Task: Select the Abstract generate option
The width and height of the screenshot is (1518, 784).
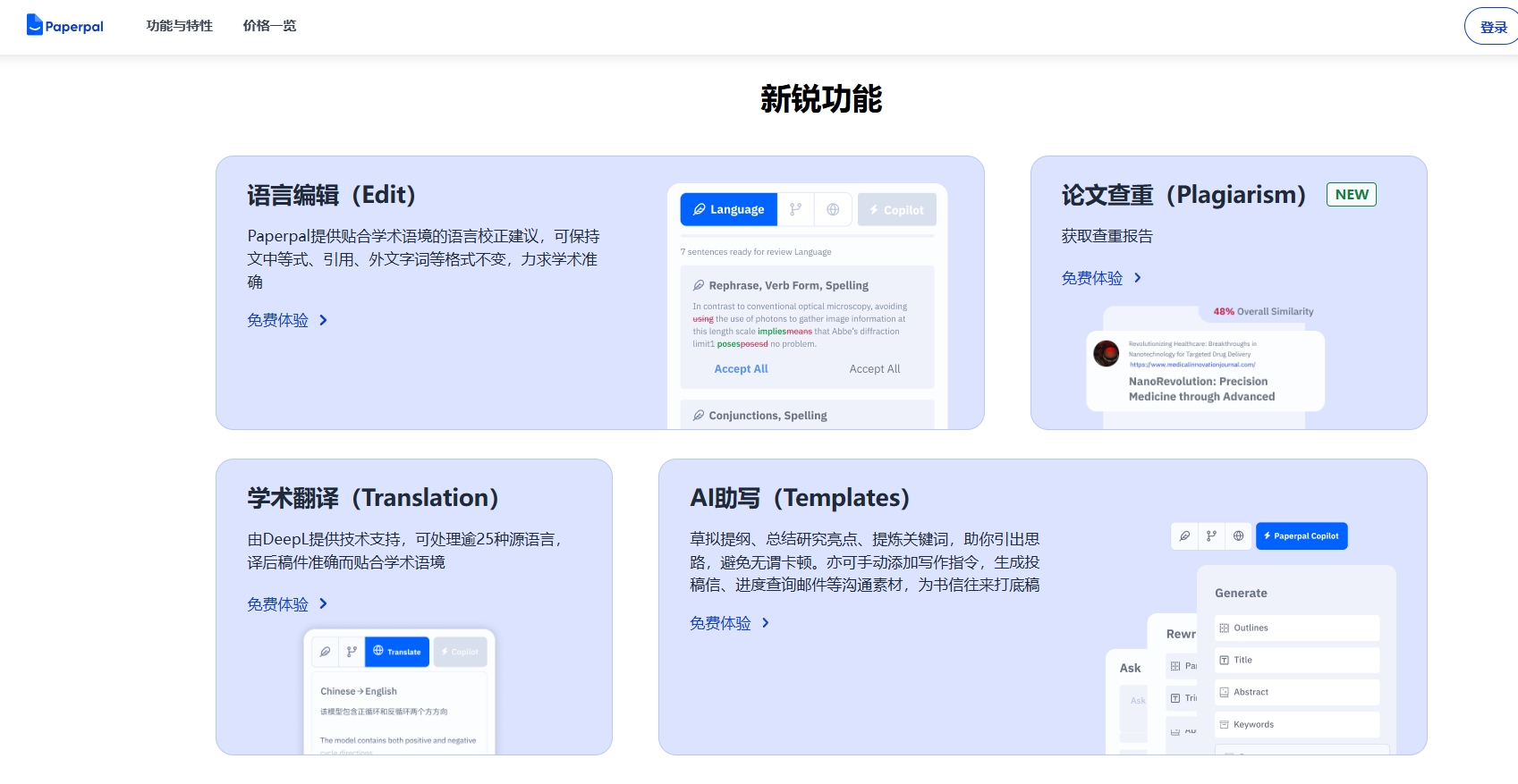Action: point(1297,693)
